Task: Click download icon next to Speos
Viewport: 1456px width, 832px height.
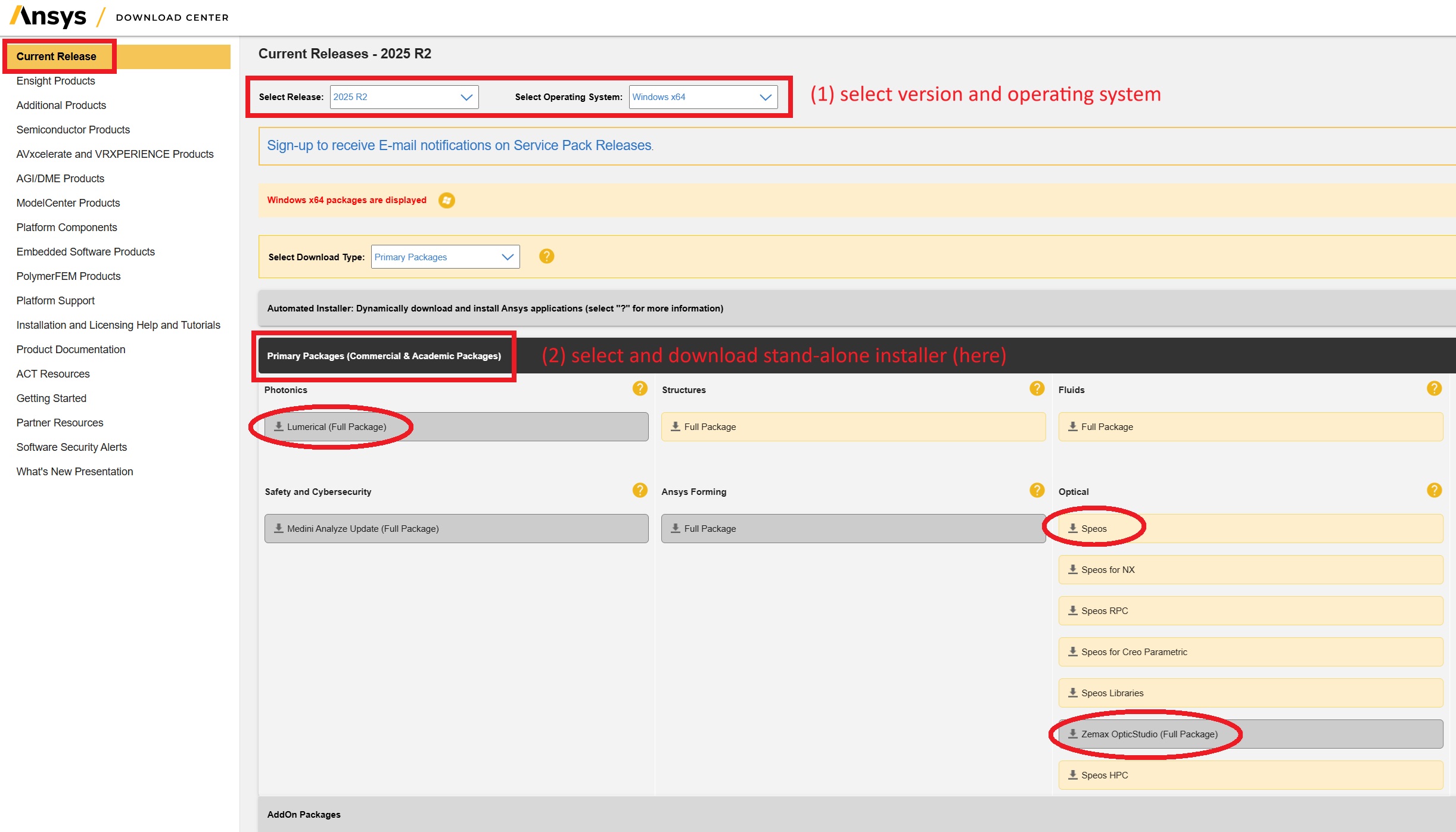Action: [x=1072, y=528]
